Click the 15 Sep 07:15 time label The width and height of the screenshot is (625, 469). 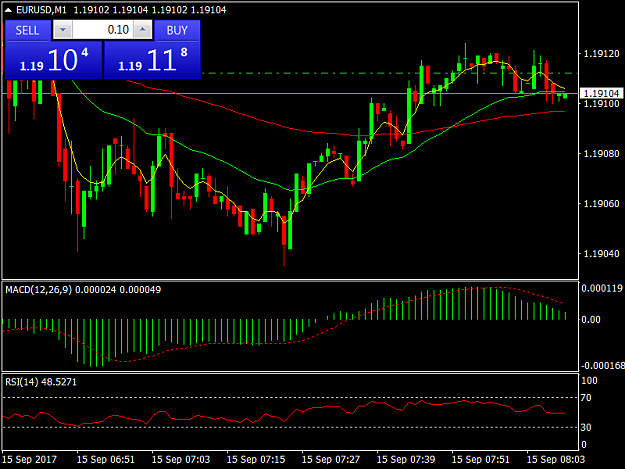[x=256, y=459]
